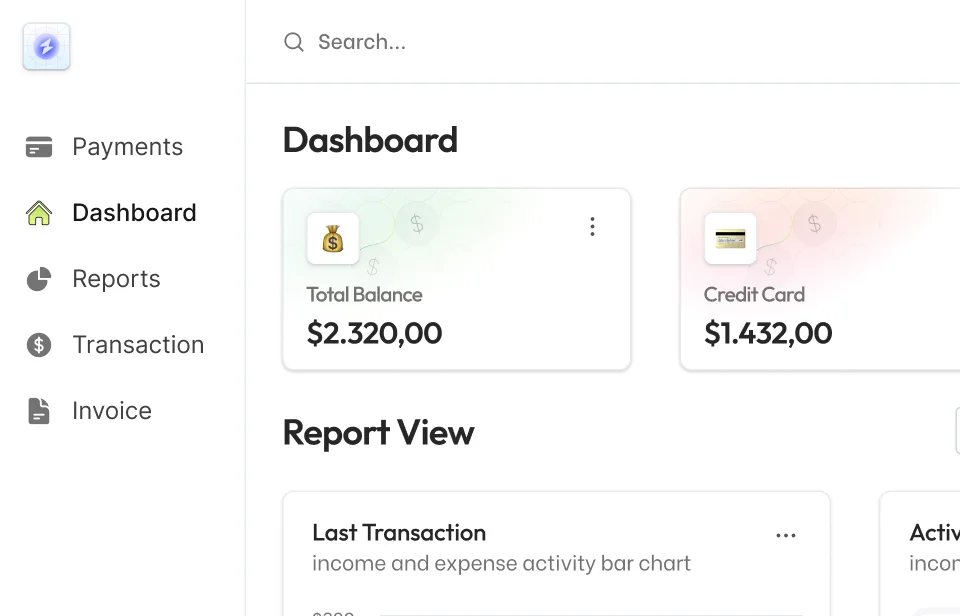
Task: Click the Last Transaction card title
Action: [x=399, y=533]
